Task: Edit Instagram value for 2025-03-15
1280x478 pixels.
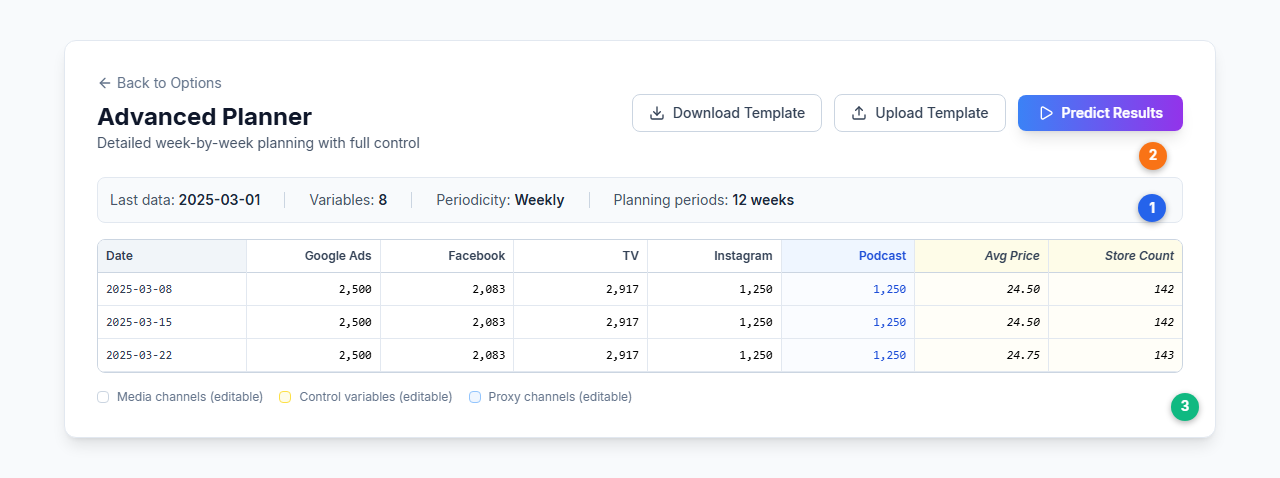Action: click(715, 322)
